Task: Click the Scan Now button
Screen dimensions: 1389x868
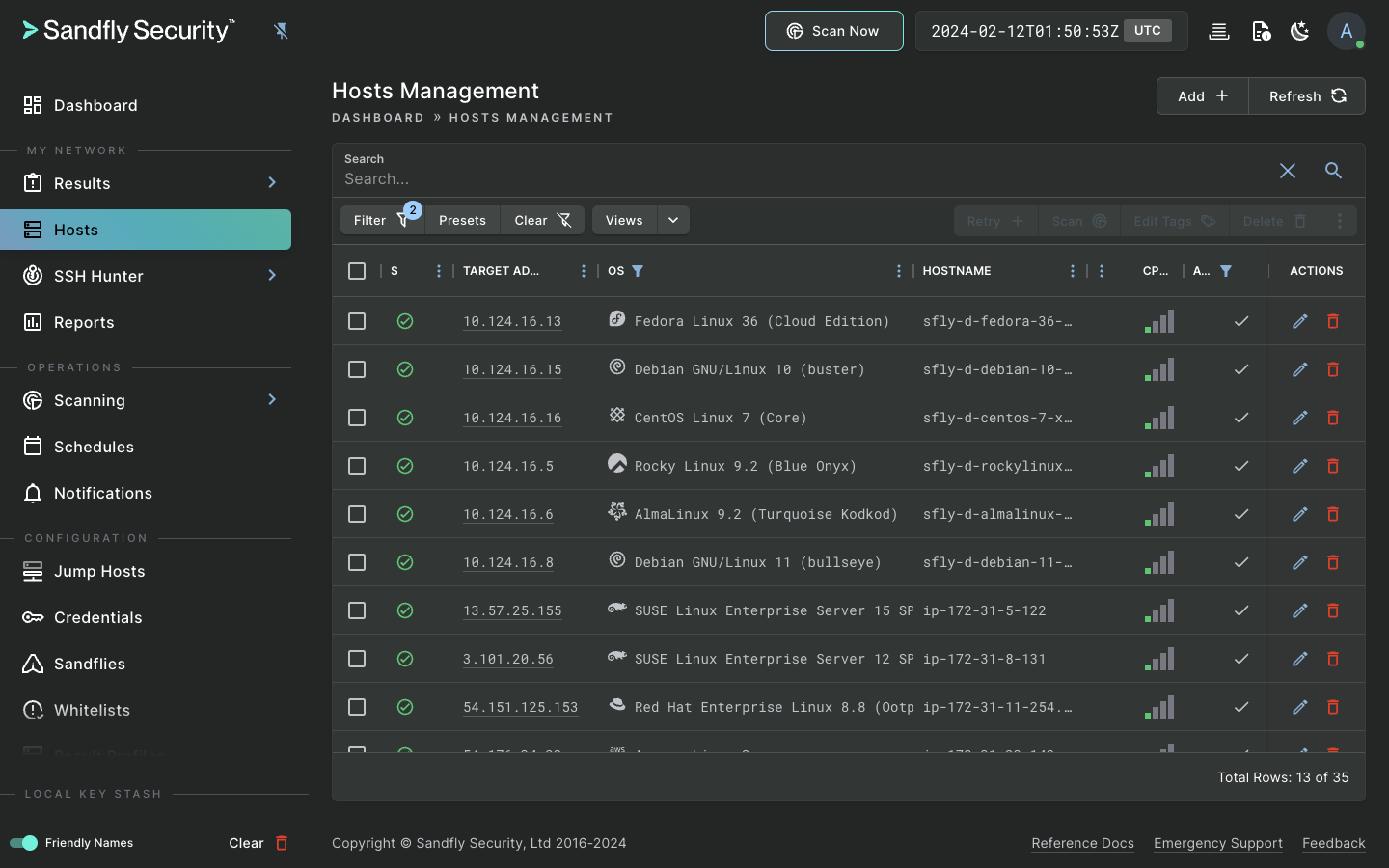Action: coord(834,31)
